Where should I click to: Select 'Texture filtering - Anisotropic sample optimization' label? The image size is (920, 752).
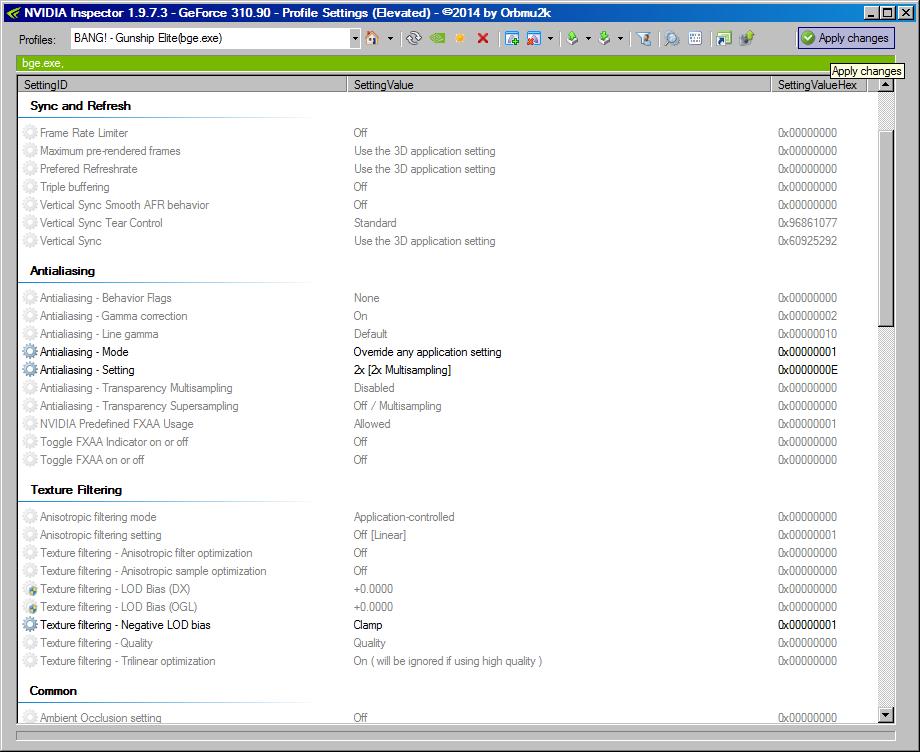[153, 571]
